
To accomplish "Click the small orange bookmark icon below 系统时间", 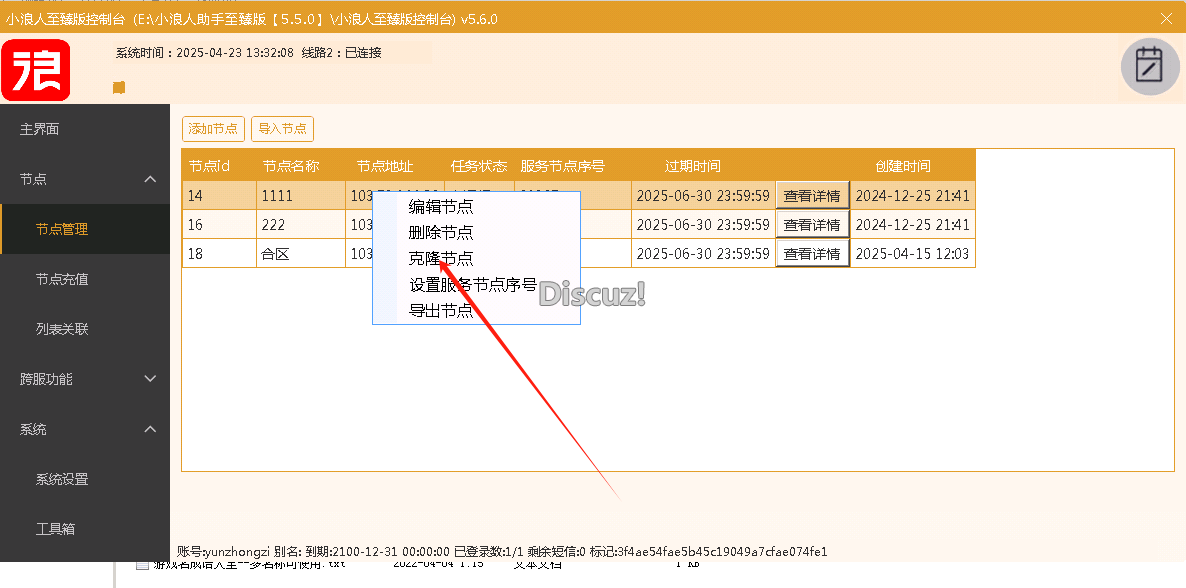I will pyautogui.click(x=118, y=87).
